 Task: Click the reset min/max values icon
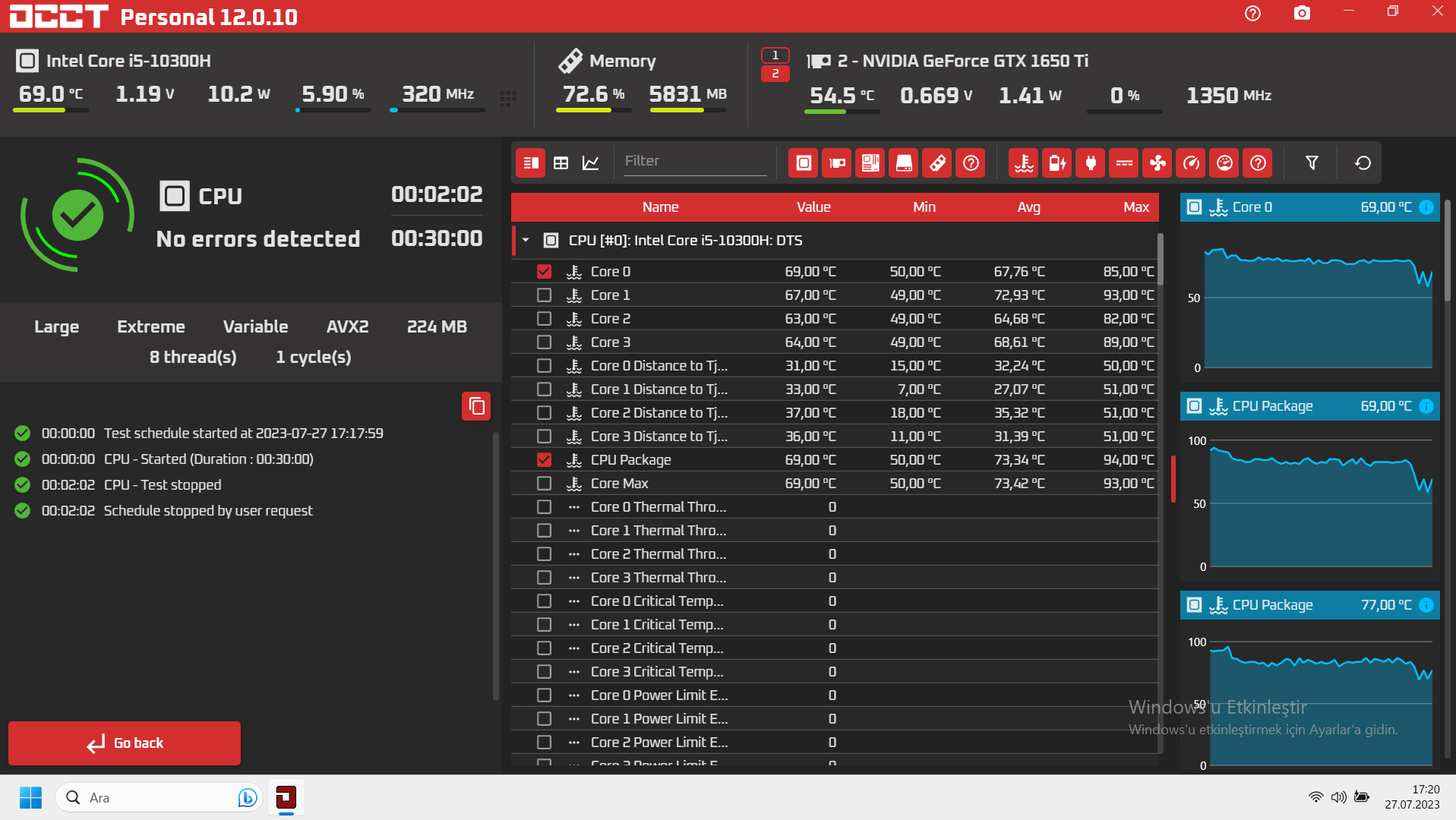1363,162
